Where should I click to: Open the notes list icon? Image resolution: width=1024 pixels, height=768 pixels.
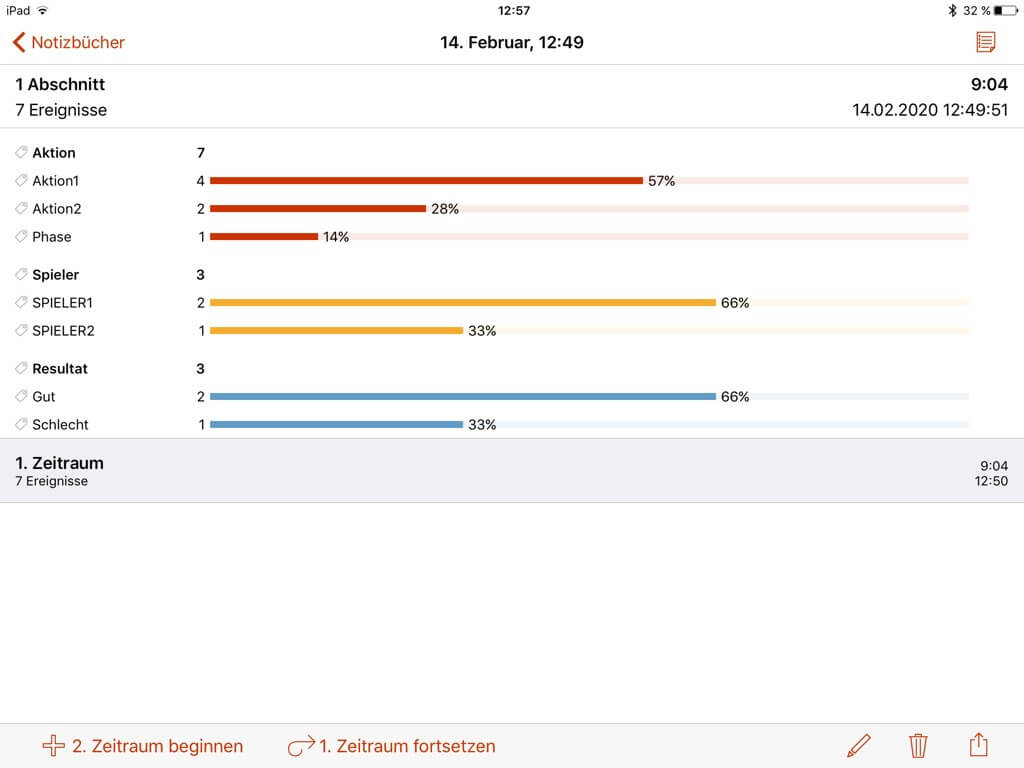tap(985, 42)
